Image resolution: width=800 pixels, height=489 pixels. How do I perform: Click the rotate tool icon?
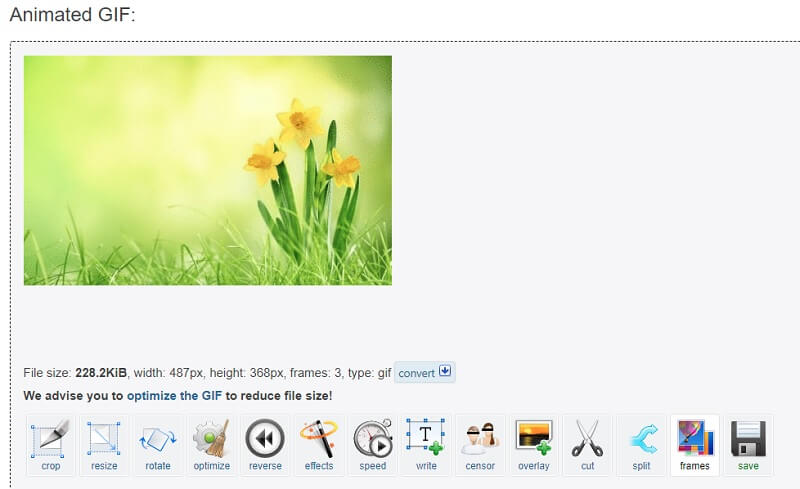click(x=157, y=438)
